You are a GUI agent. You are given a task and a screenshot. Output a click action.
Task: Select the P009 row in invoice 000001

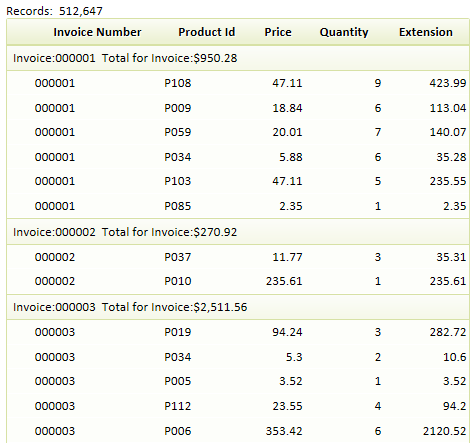click(238, 108)
